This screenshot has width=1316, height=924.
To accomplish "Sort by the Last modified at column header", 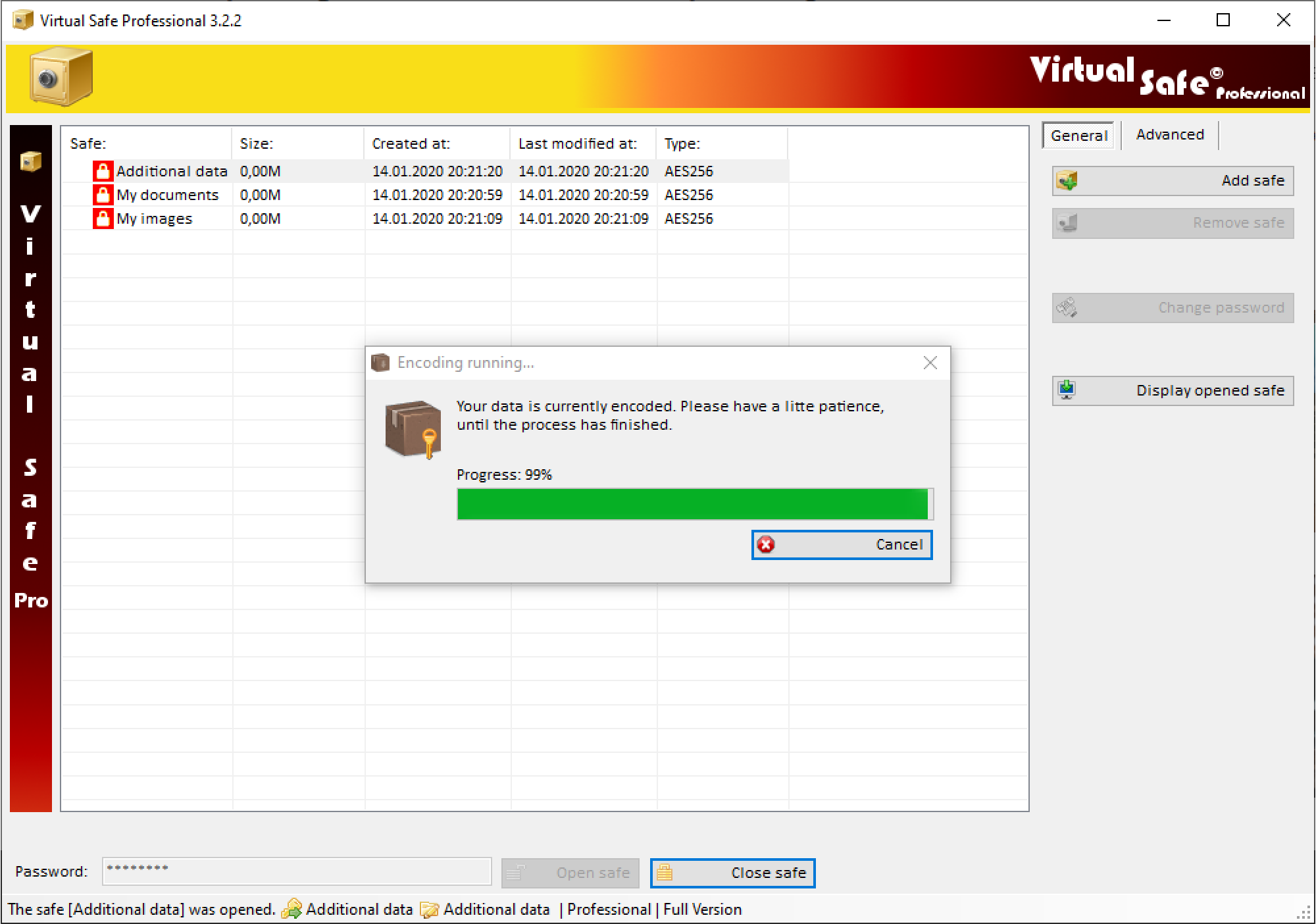I will coord(584,143).
